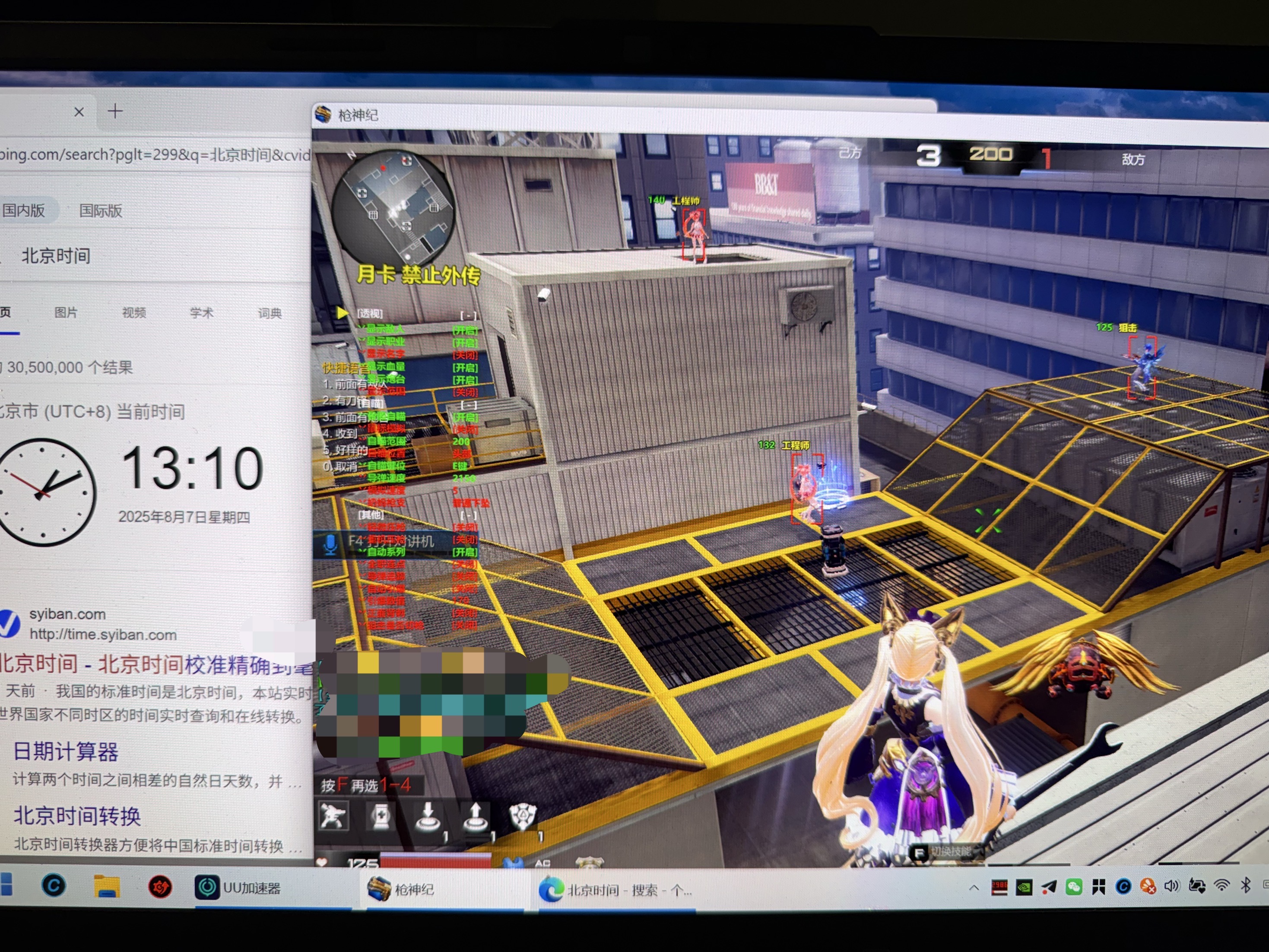Collapse the [其他] section with [-]

click(468, 515)
